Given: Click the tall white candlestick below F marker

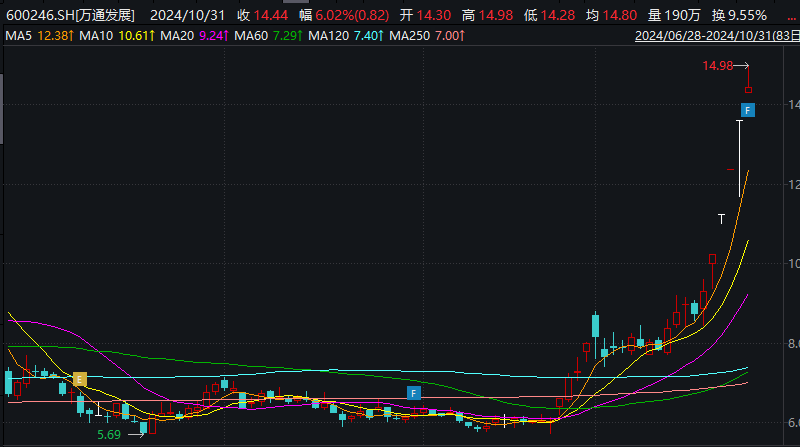Looking at the screenshot, I should coord(739,158).
